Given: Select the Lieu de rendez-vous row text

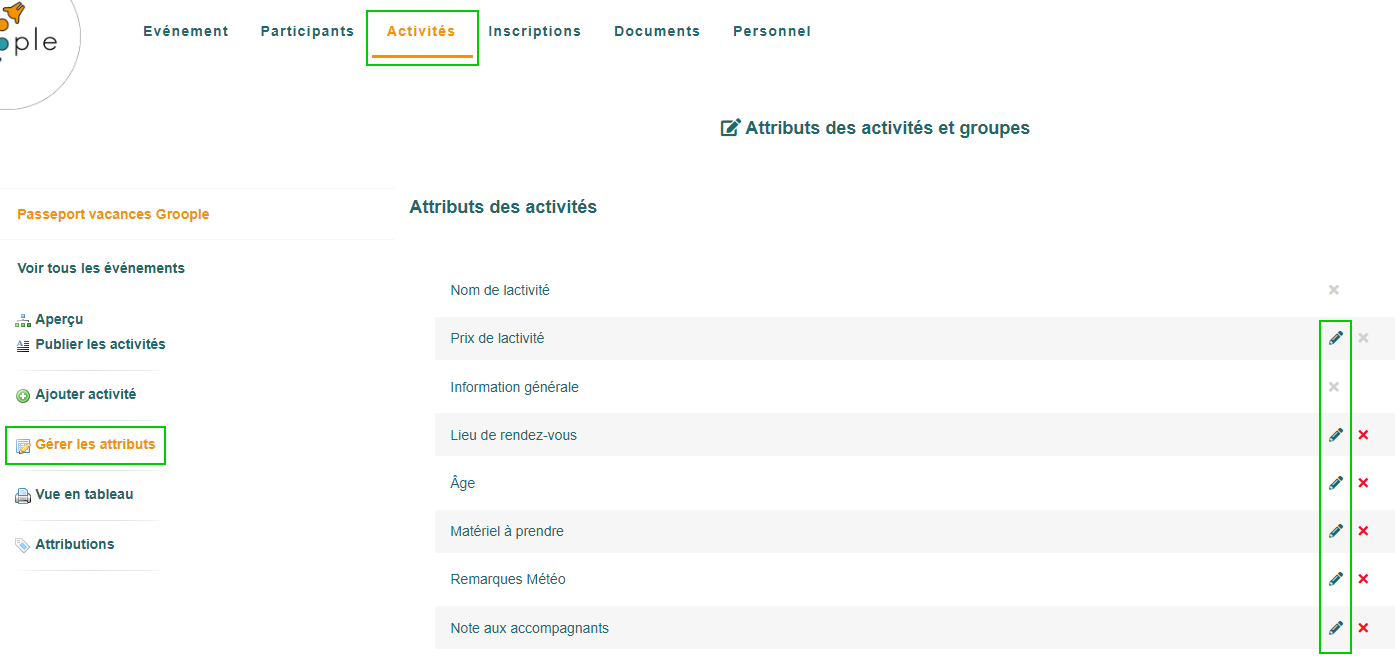Looking at the screenshot, I should coord(513,435).
